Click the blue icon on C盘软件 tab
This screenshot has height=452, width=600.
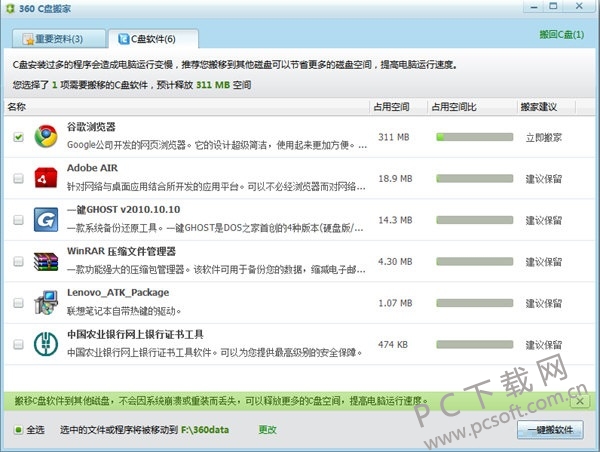click(x=124, y=39)
